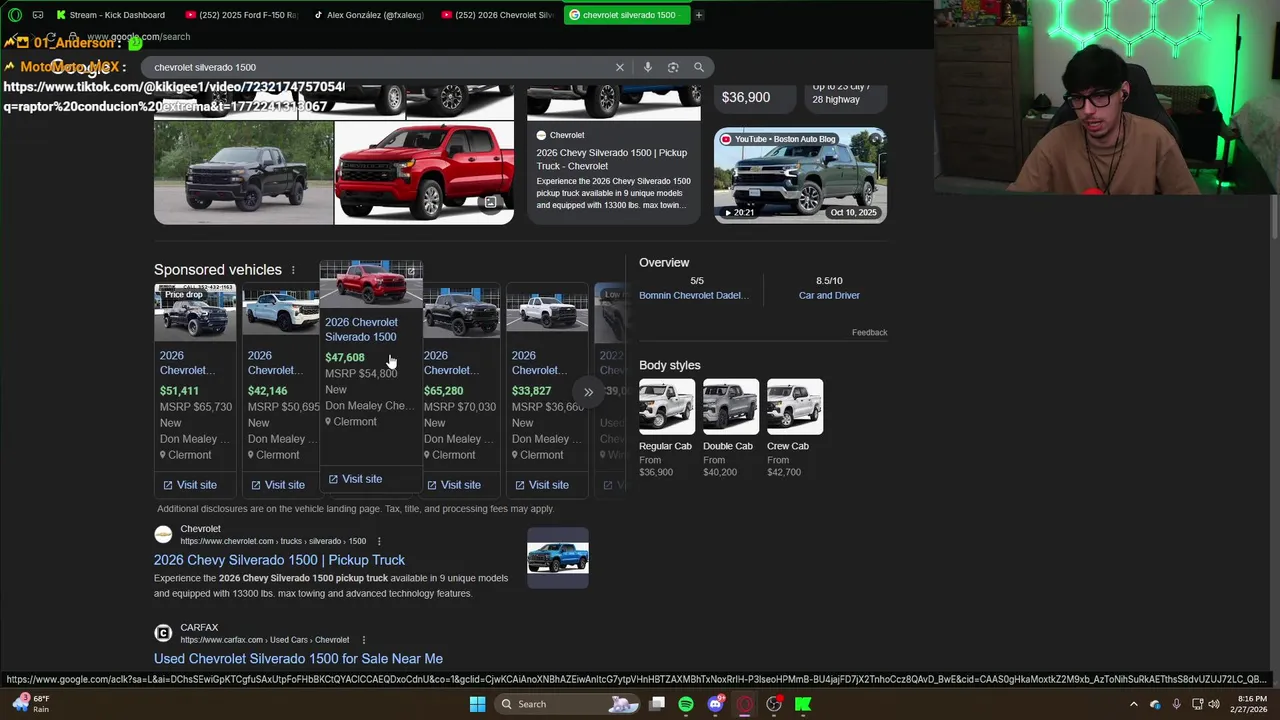Submit search with magnifying glass icon
Image resolution: width=1280 pixels, height=720 pixels.
click(x=699, y=67)
